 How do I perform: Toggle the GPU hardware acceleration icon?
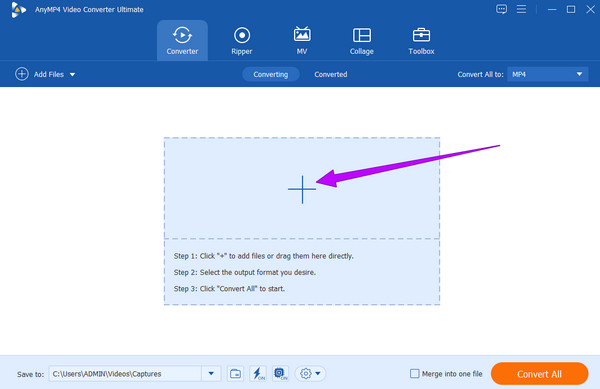click(x=280, y=374)
